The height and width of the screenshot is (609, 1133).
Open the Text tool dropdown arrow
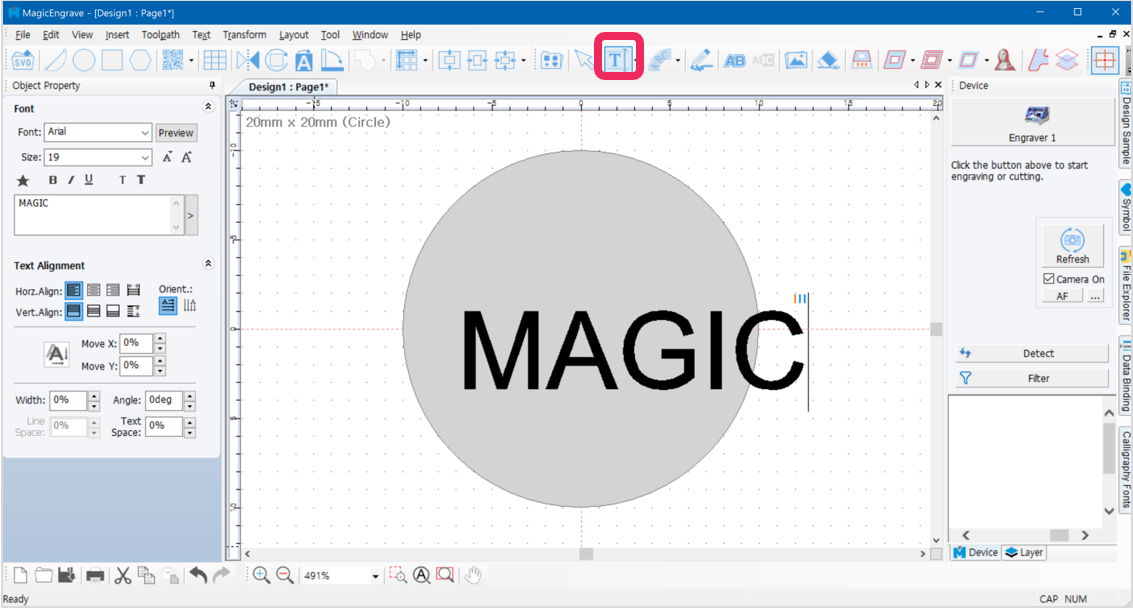click(636, 61)
